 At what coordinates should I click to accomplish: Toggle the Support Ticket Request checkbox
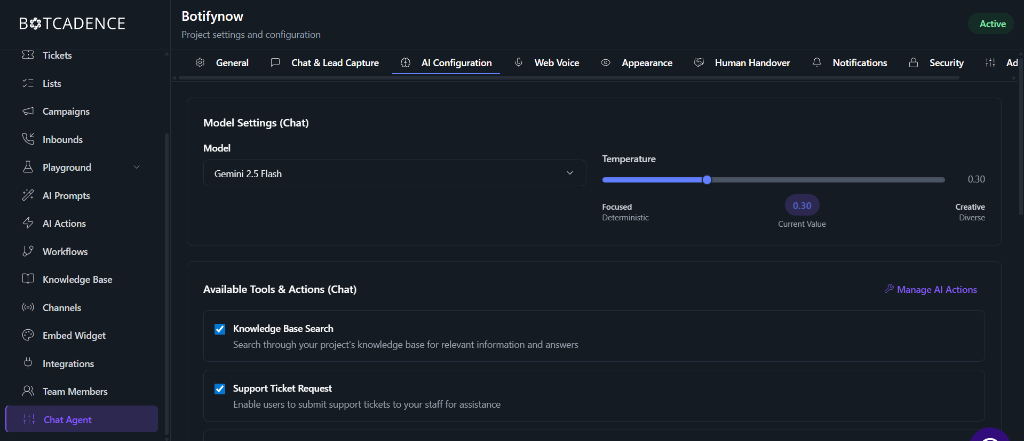(219, 389)
